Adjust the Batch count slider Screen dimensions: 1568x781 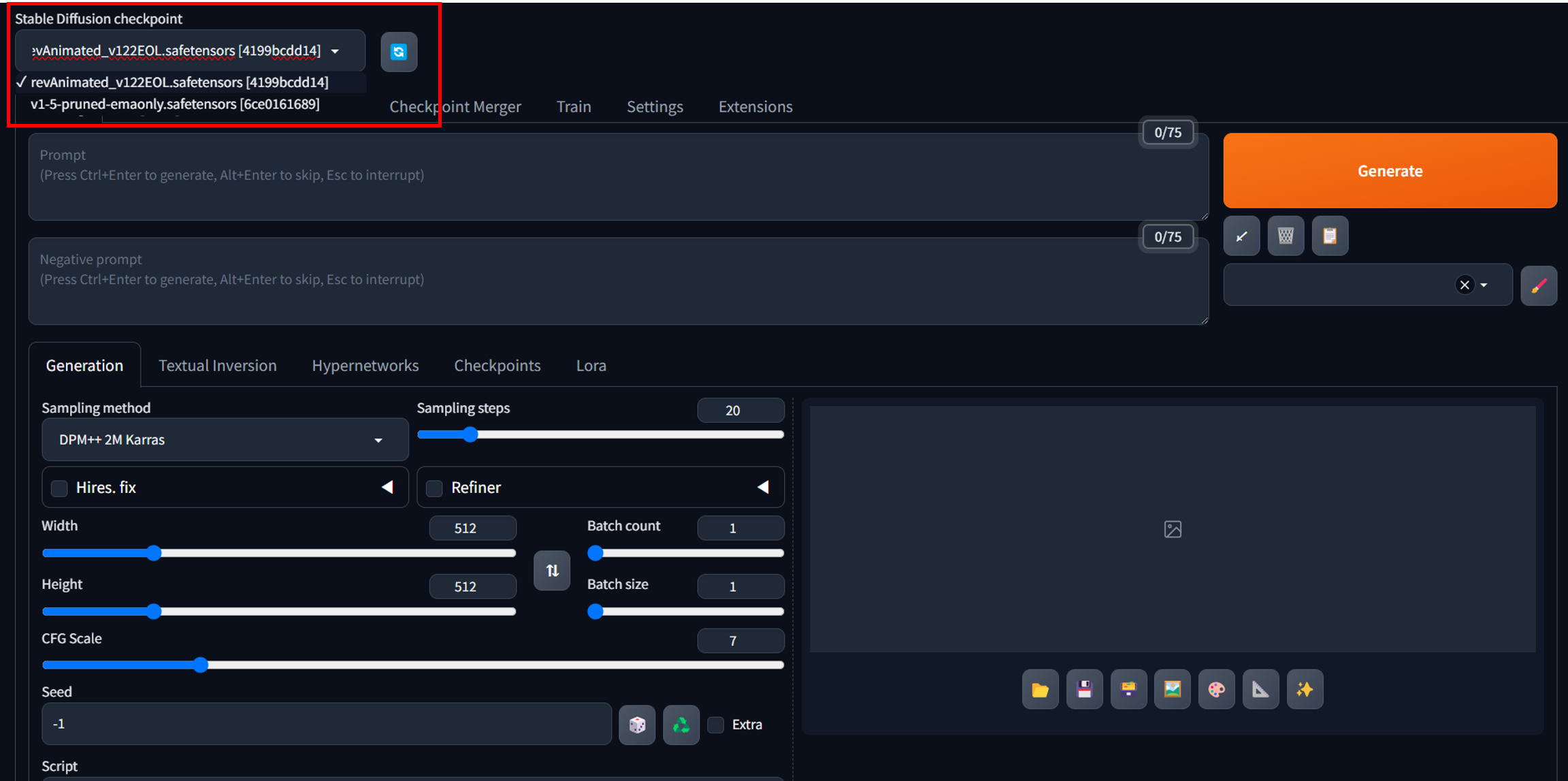686,553
